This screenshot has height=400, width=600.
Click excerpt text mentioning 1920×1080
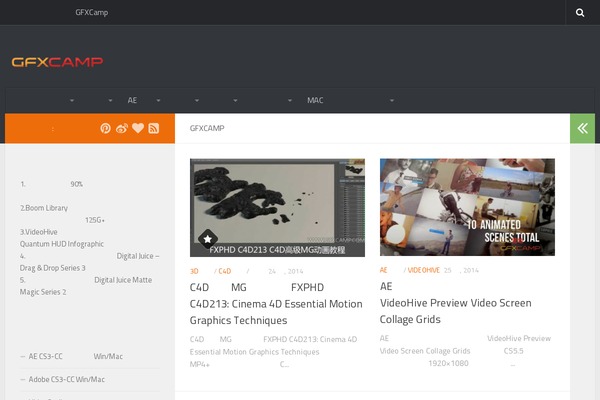[448, 363]
